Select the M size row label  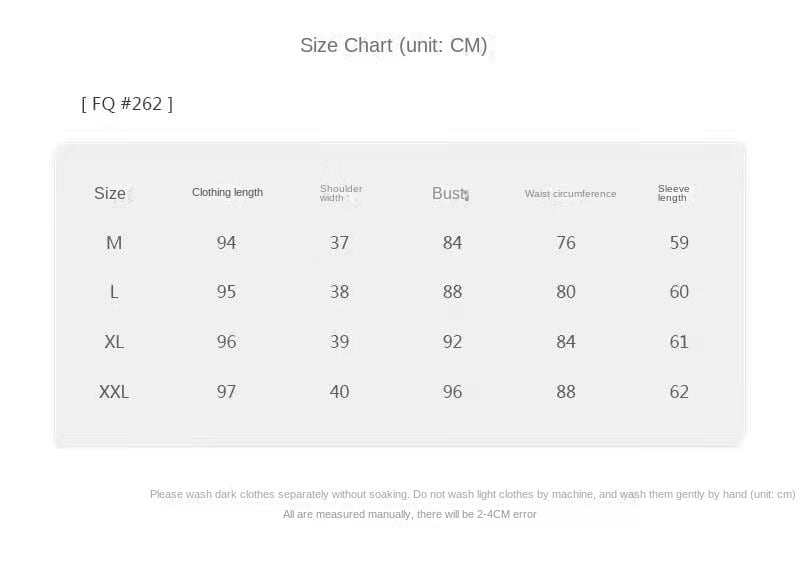(114, 242)
